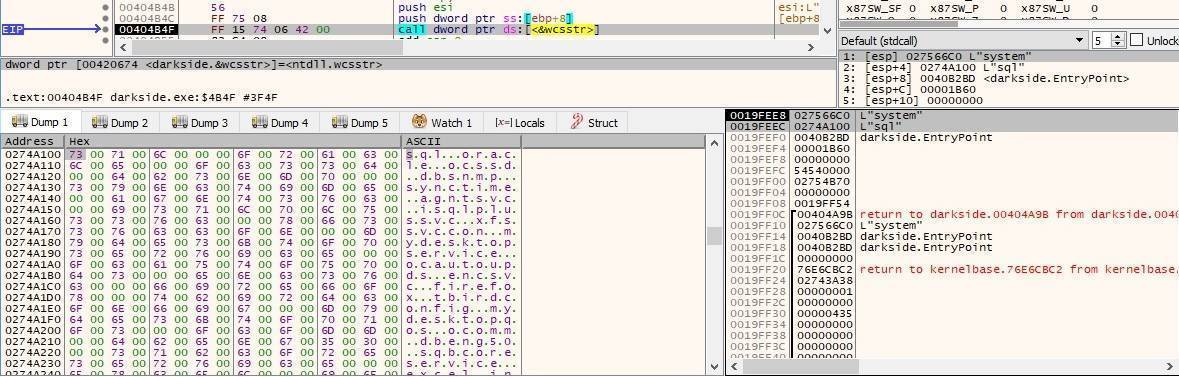Image resolution: width=1179 pixels, height=377 pixels.
Task: Select stack entry 0019FF0C return to darkside.00404A9B
Action: pos(952,214)
